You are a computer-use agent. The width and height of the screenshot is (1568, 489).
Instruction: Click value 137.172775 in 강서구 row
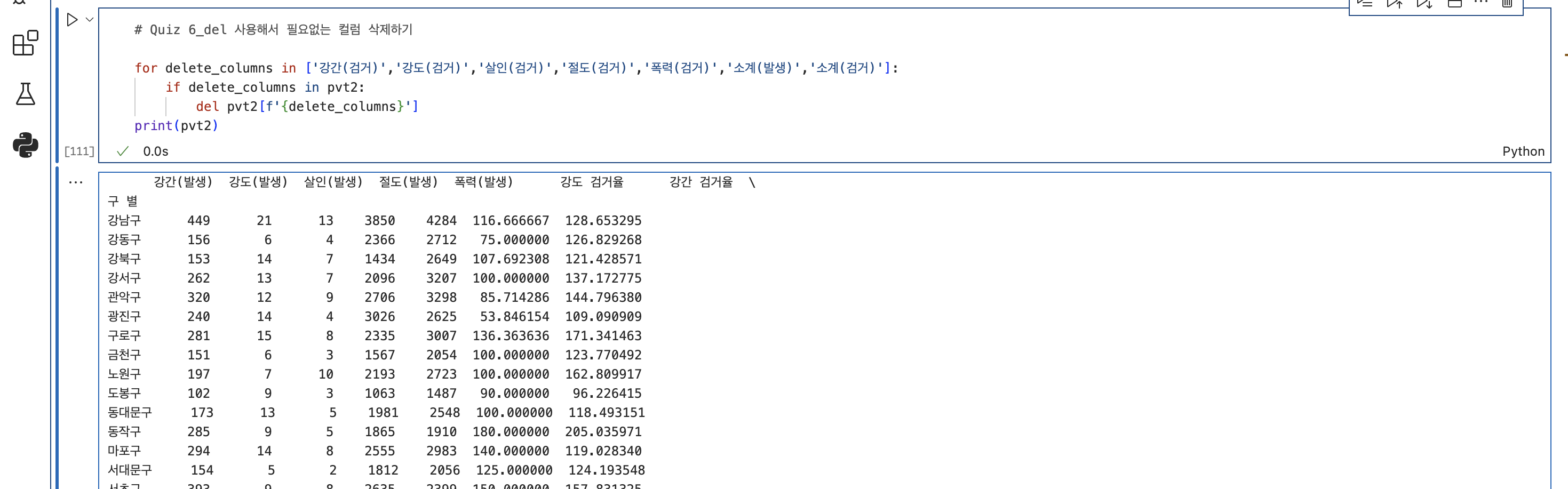[x=603, y=278]
